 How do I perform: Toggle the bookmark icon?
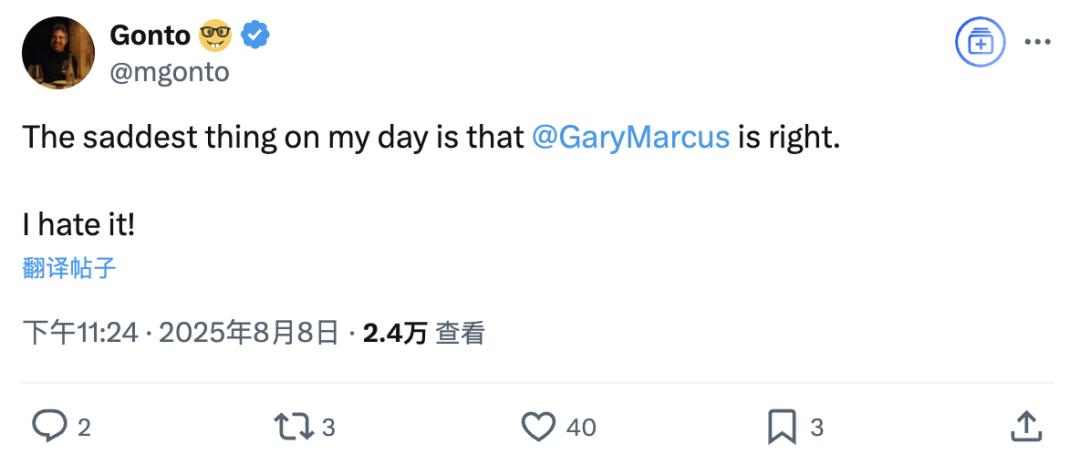coord(782,427)
